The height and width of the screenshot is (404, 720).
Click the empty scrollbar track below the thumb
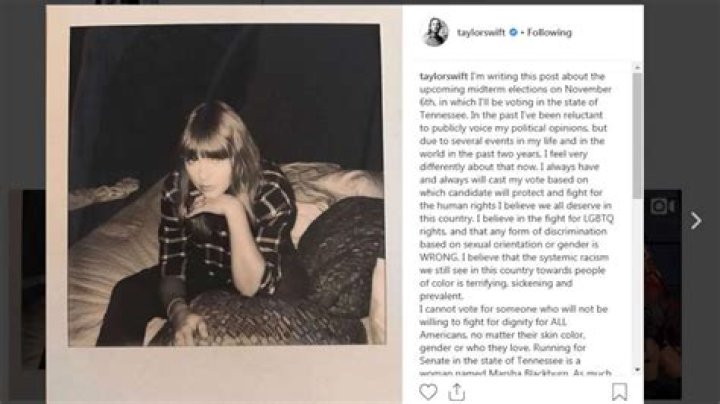click(637, 282)
